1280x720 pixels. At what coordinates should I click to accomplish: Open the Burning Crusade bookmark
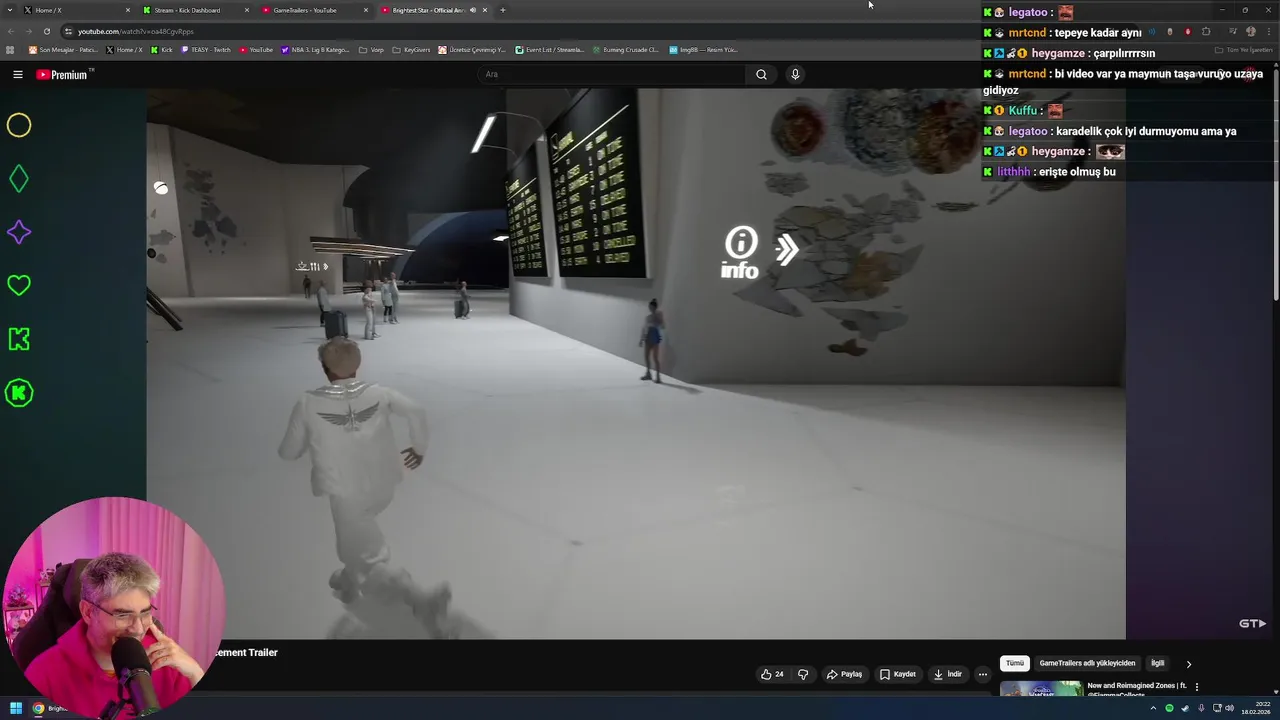[x=625, y=49]
